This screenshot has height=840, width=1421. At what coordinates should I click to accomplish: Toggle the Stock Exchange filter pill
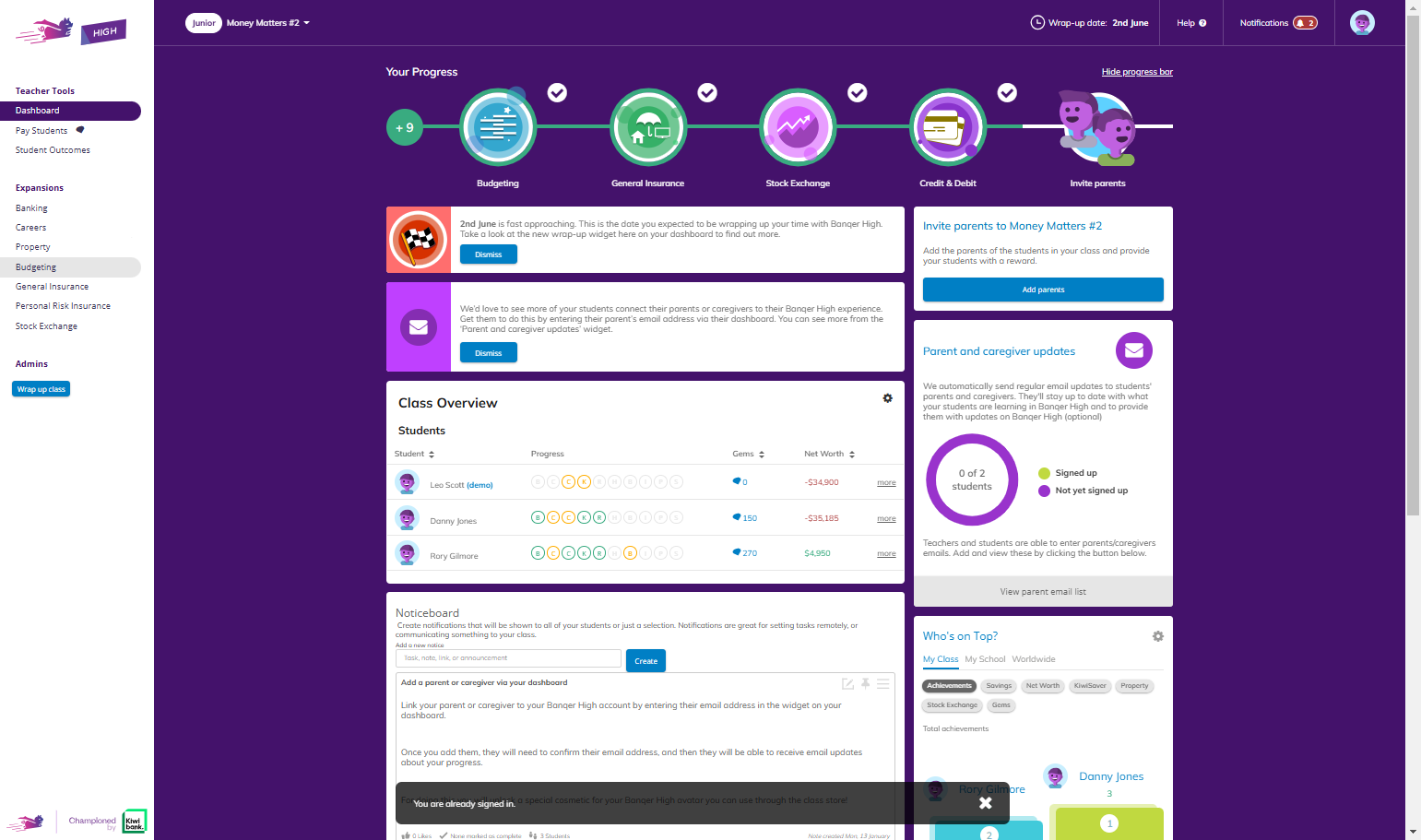click(952, 705)
